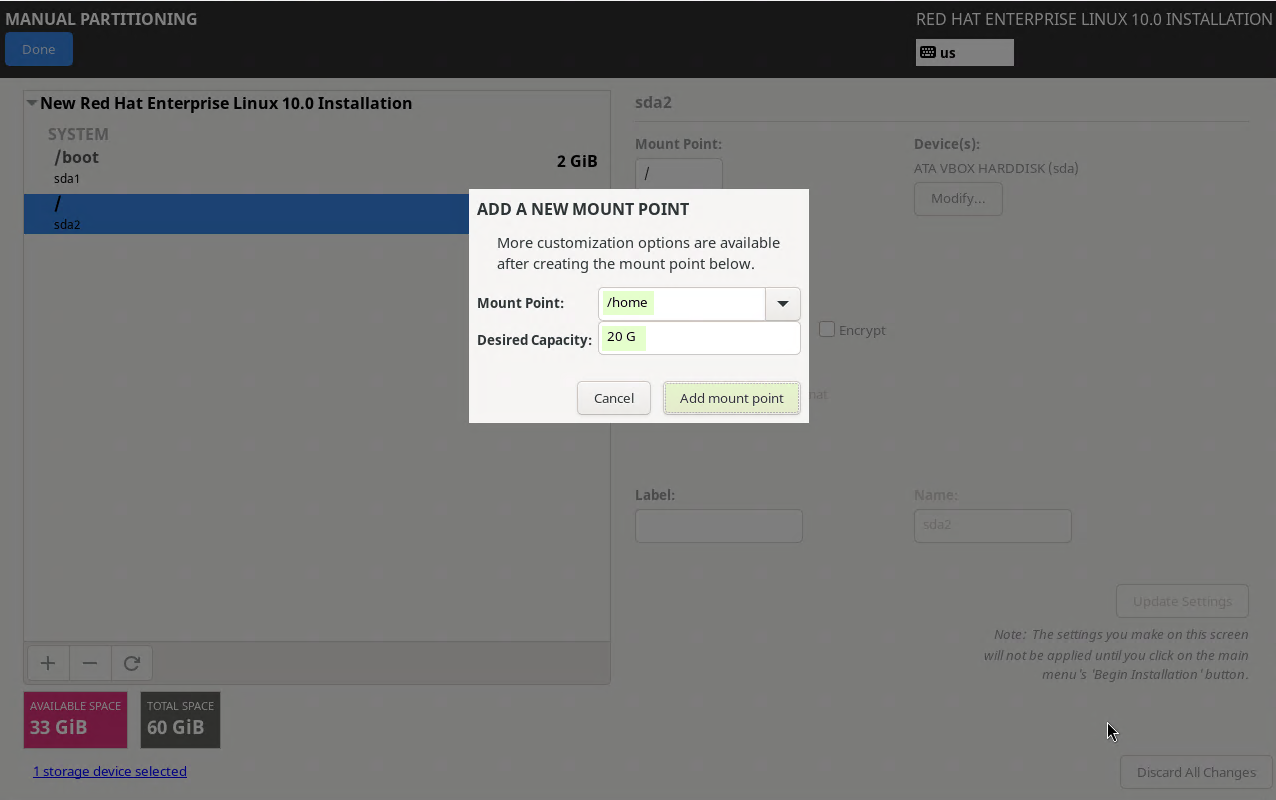Click the Update Settings button
The width and height of the screenshot is (1276, 800).
pyautogui.click(x=1182, y=601)
